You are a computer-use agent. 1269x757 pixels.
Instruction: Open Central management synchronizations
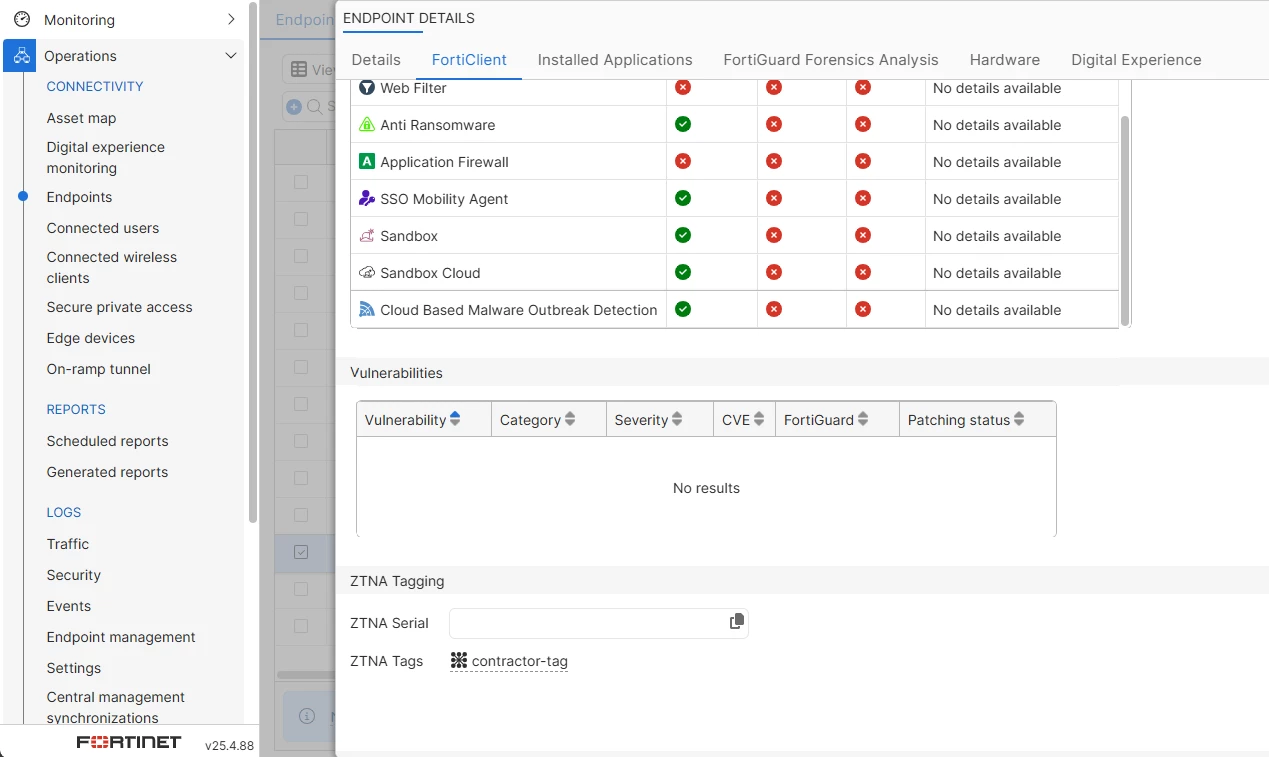[x=116, y=707]
